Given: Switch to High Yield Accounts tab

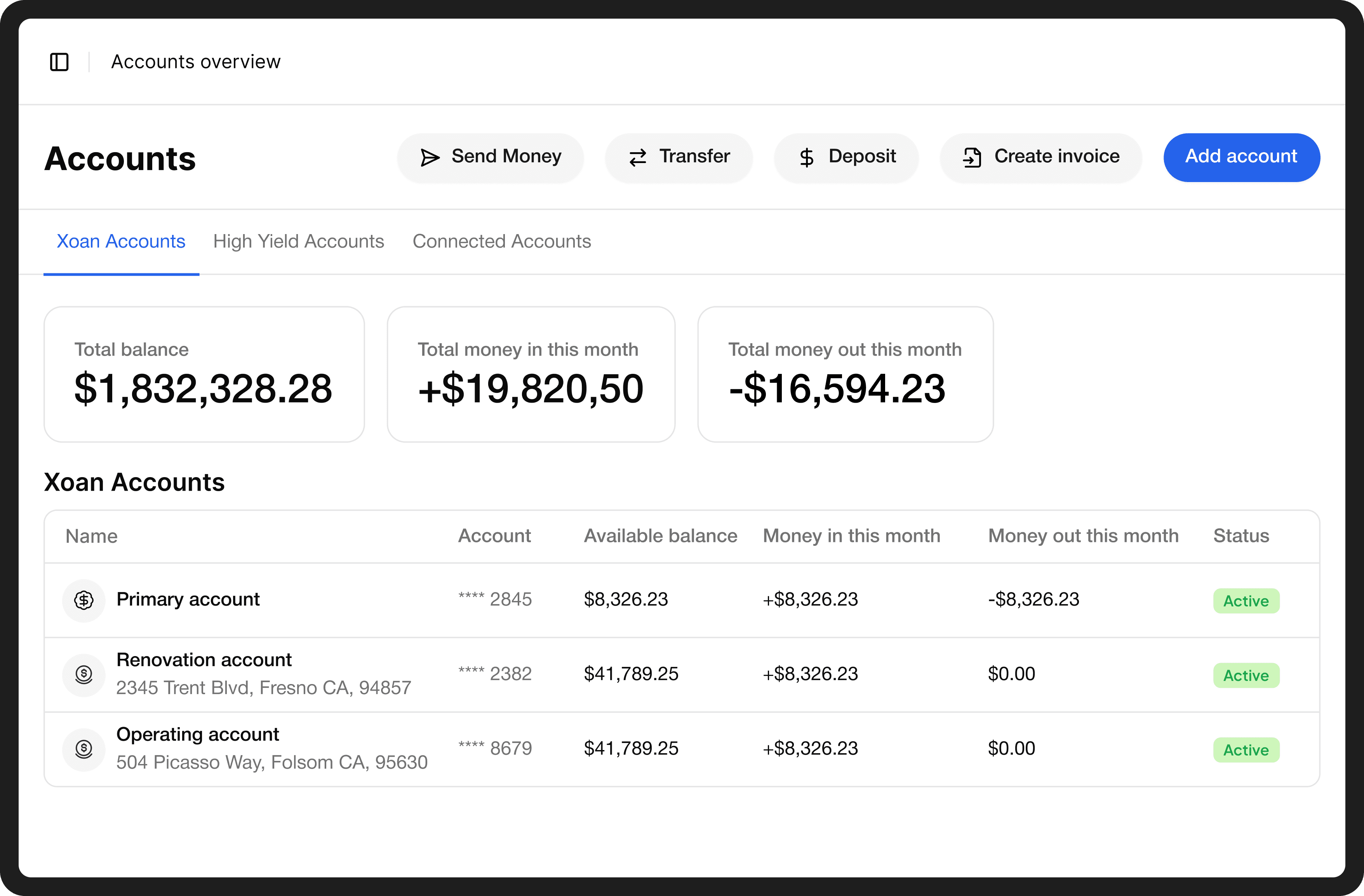Looking at the screenshot, I should [x=299, y=242].
